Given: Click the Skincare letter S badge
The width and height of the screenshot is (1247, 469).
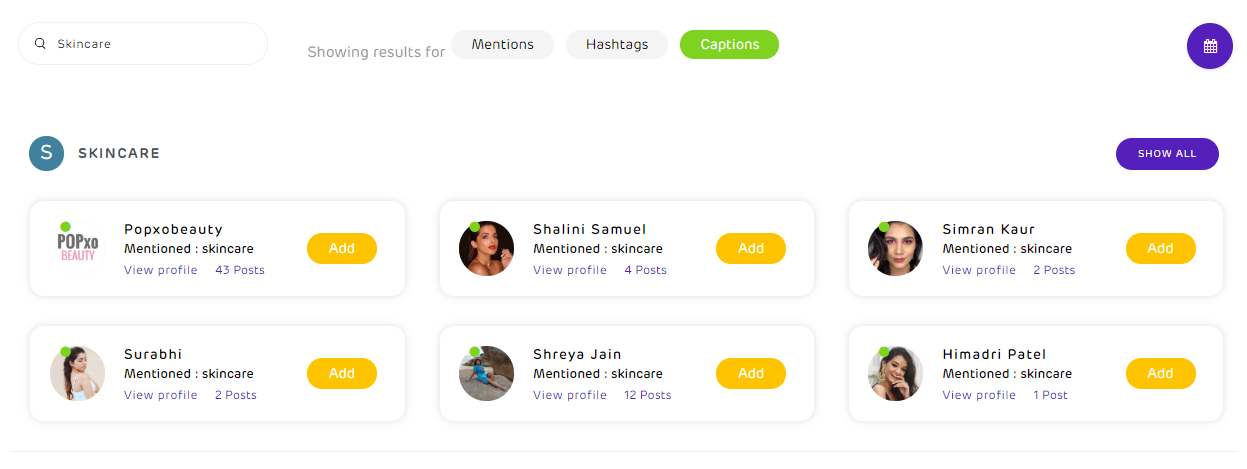Looking at the screenshot, I should [x=46, y=153].
